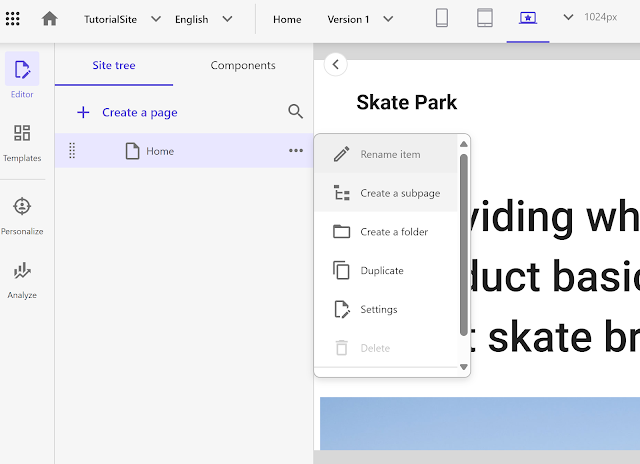Viewport: 640px width, 464px height.
Task: Select the desktop device preview
Action: 528,18
